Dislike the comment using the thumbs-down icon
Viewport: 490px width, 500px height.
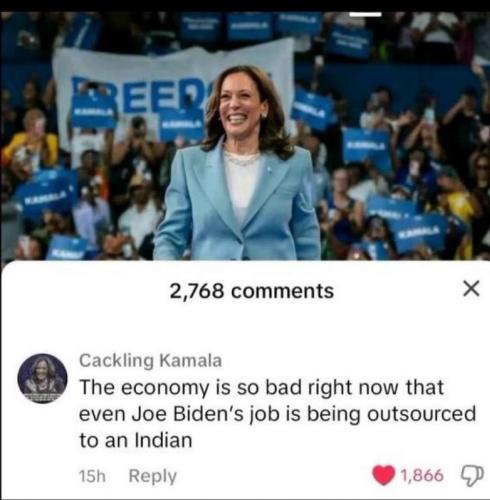[472, 476]
